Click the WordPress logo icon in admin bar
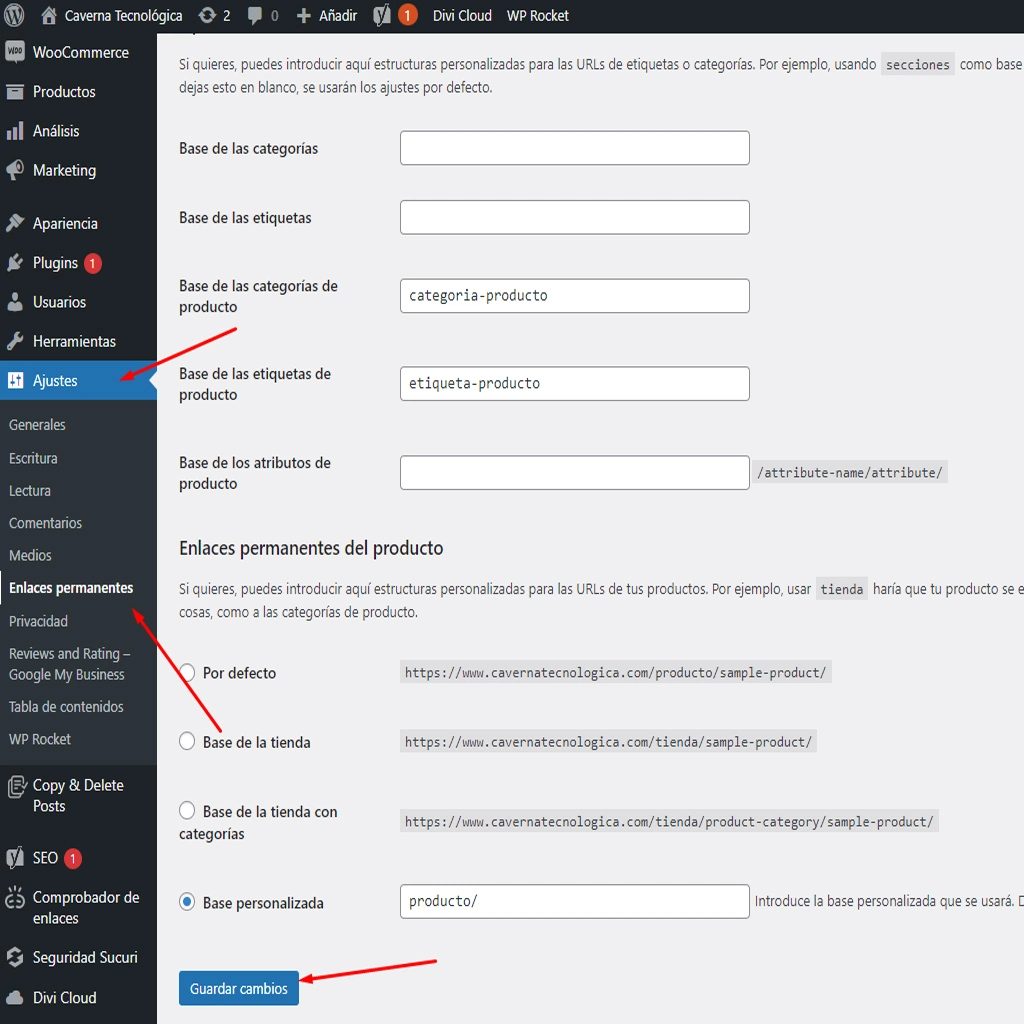The height and width of the screenshot is (1024, 1024). (14, 15)
